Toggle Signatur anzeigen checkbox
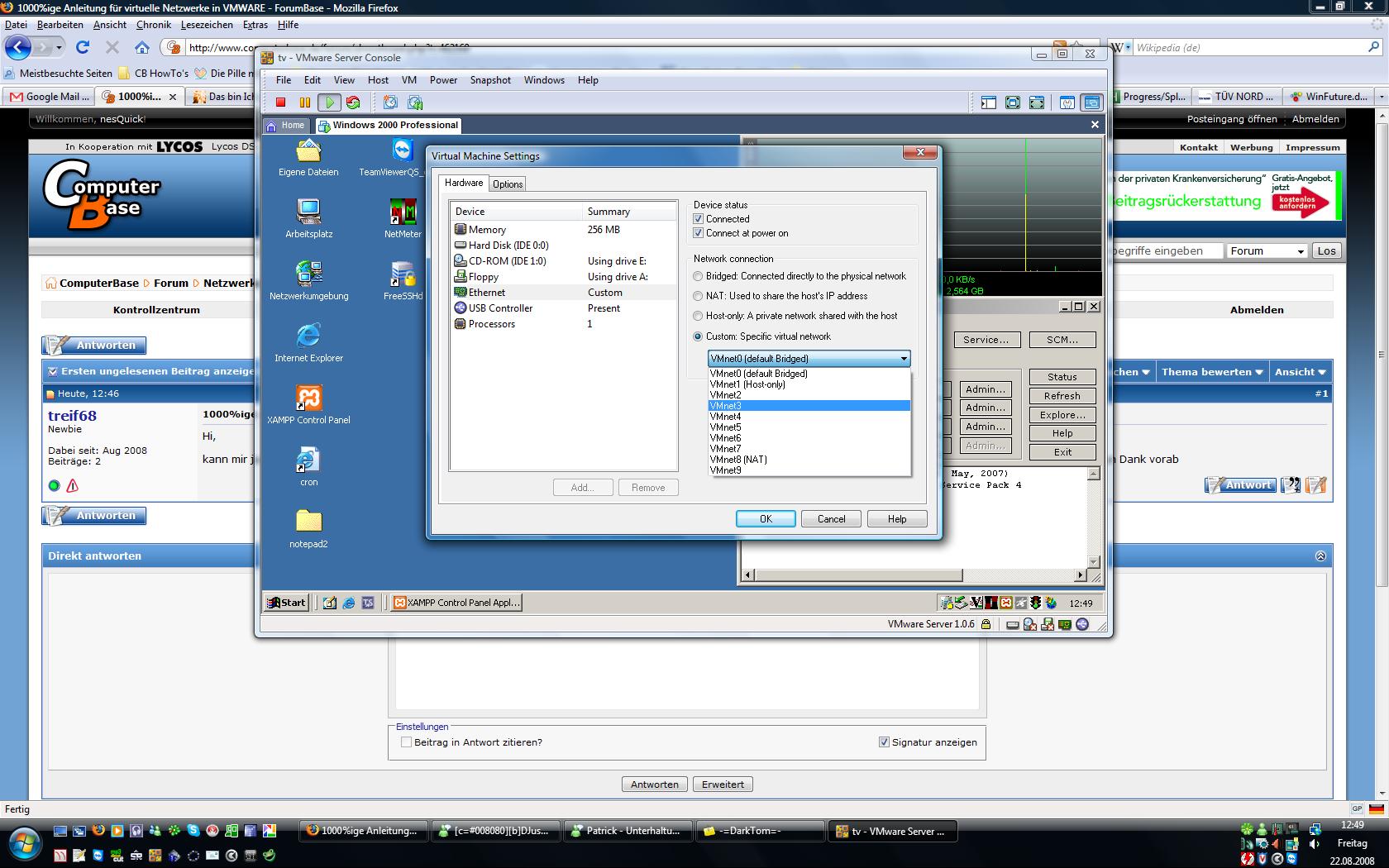Viewport: 1389px width, 868px height. [884, 742]
